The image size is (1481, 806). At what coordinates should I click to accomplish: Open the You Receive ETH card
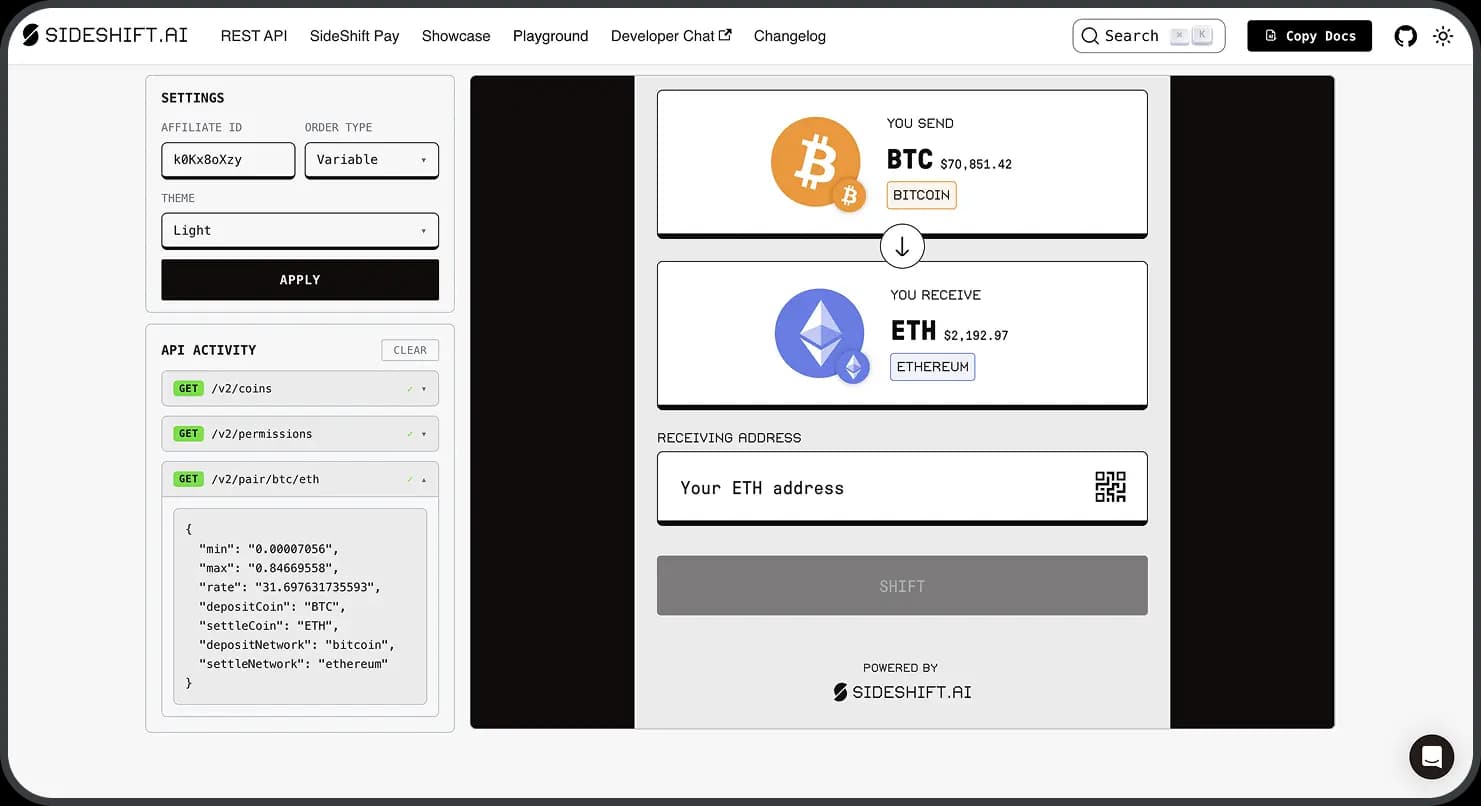coord(902,335)
